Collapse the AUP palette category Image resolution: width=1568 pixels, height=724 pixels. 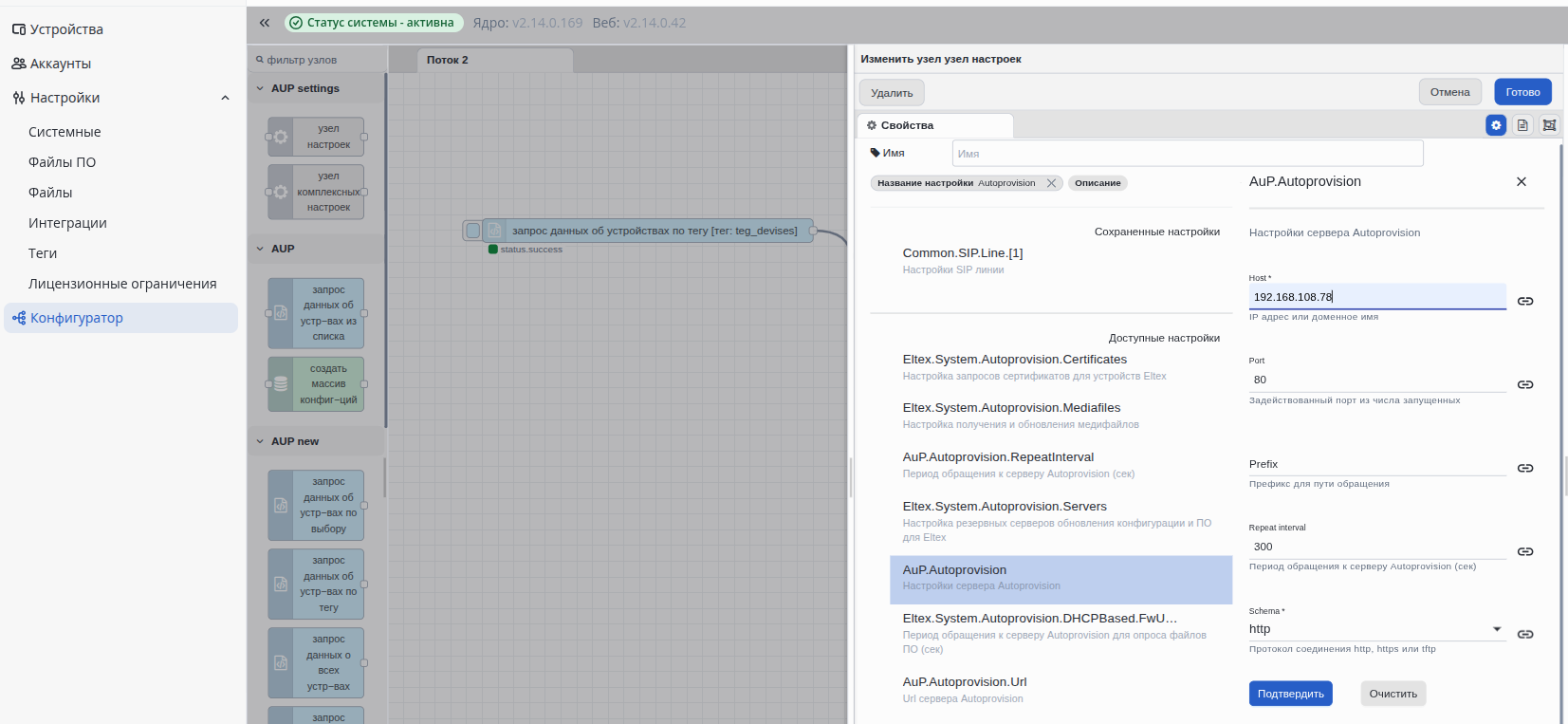click(260, 249)
